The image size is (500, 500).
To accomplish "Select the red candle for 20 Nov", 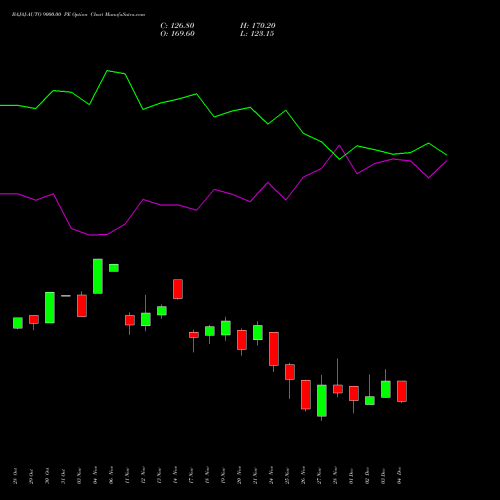I will (242, 341).
